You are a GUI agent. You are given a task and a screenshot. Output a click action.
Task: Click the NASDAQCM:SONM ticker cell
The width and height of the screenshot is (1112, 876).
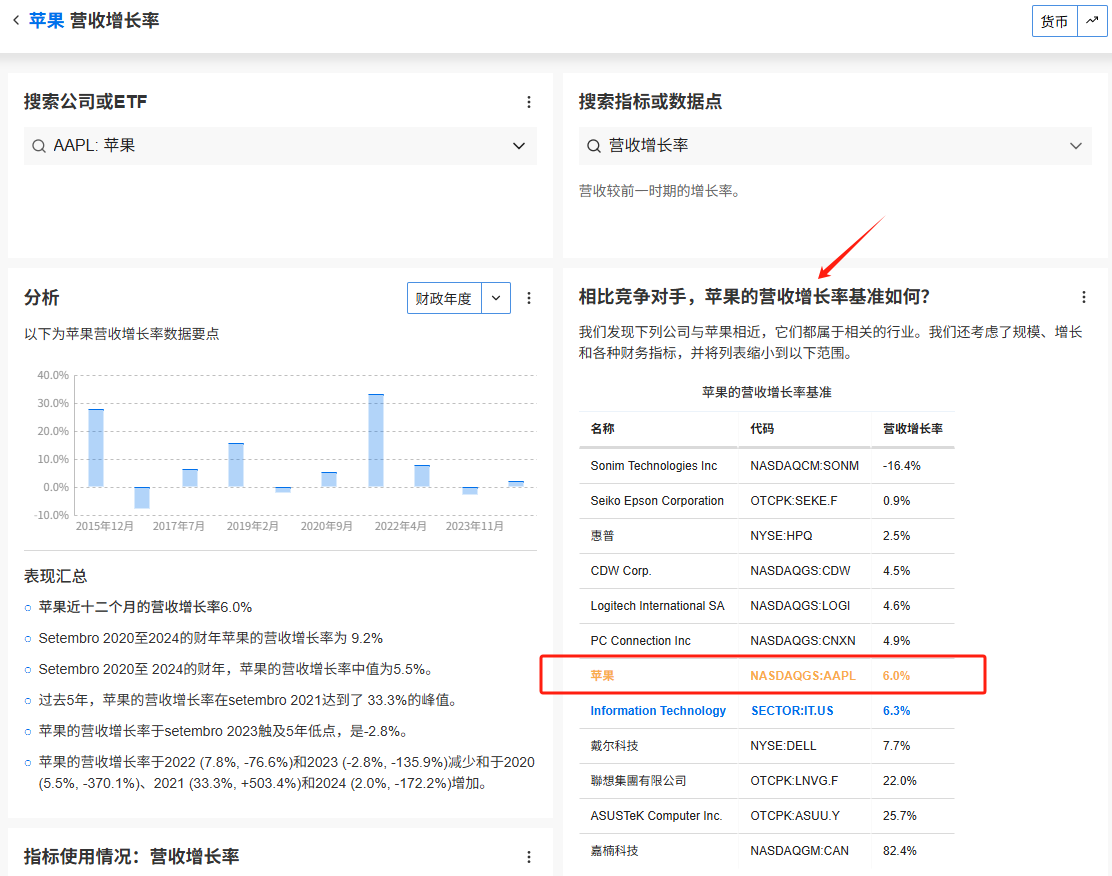point(804,466)
